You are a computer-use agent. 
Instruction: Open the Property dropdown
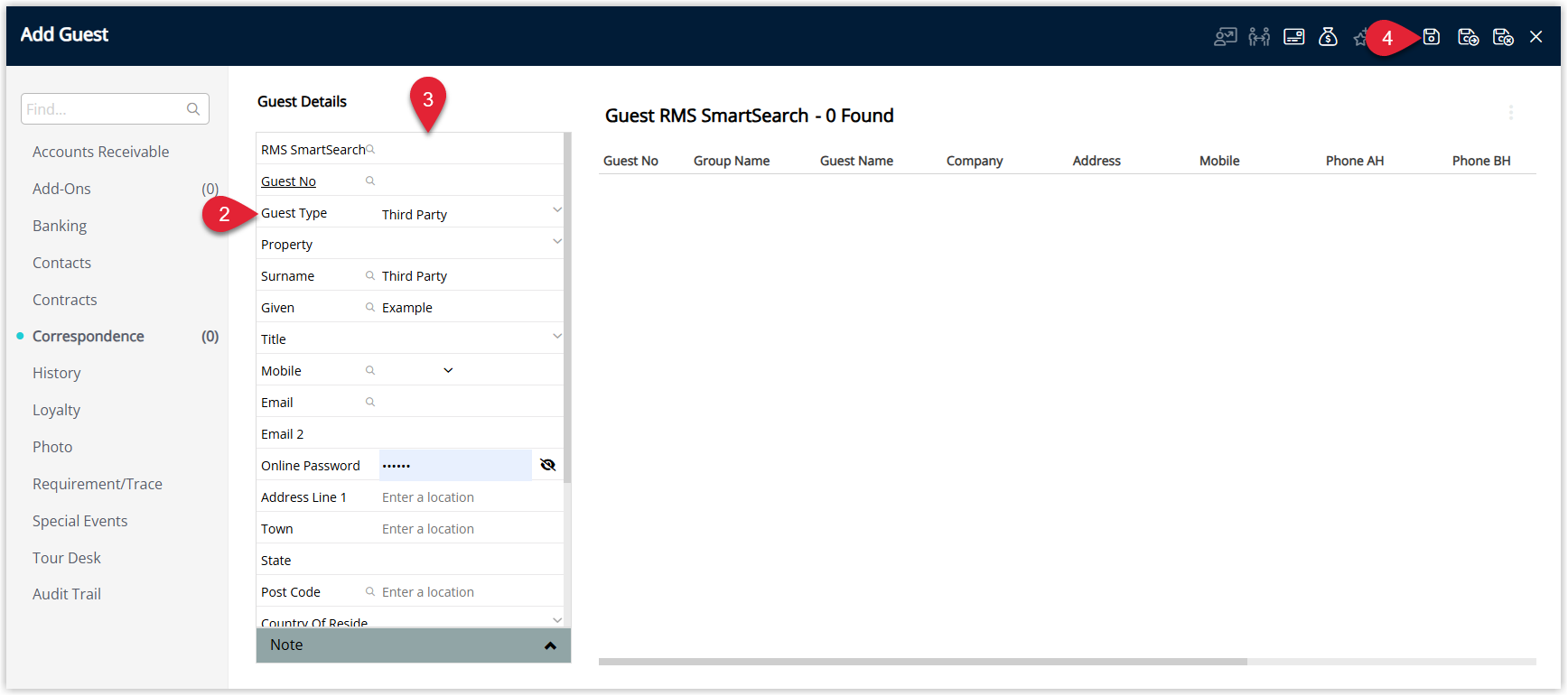click(x=557, y=242)
